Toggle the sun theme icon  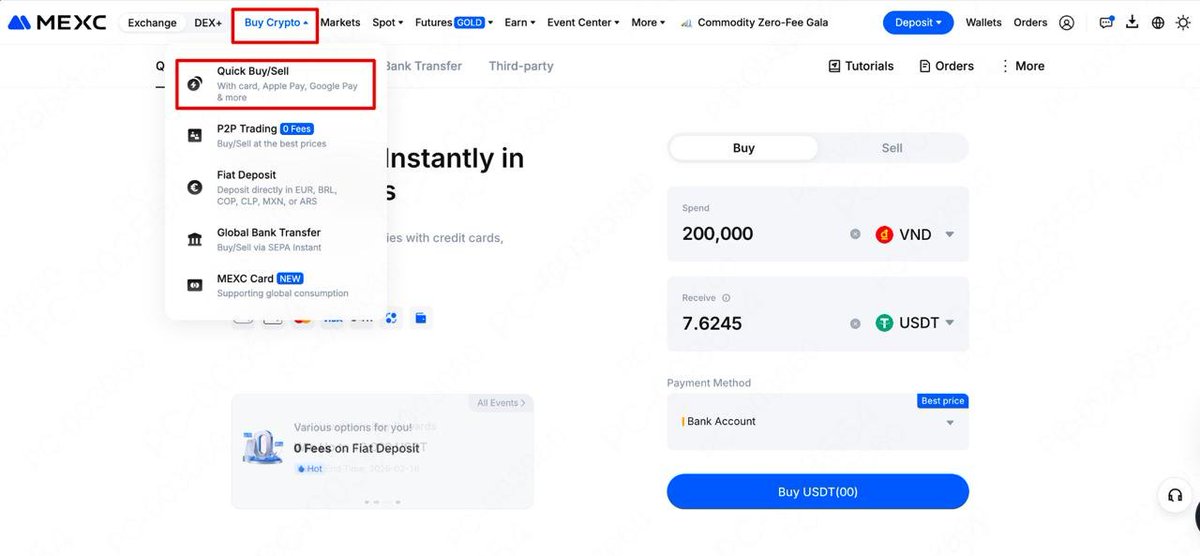click(1184, 22)
